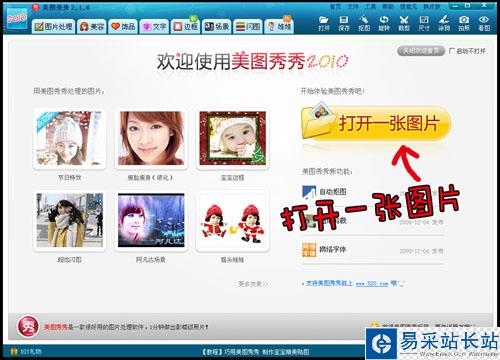This screenshot has height=360, width=500.
Task: Open the 饰品 tab
Action: (x=123, y=26)
